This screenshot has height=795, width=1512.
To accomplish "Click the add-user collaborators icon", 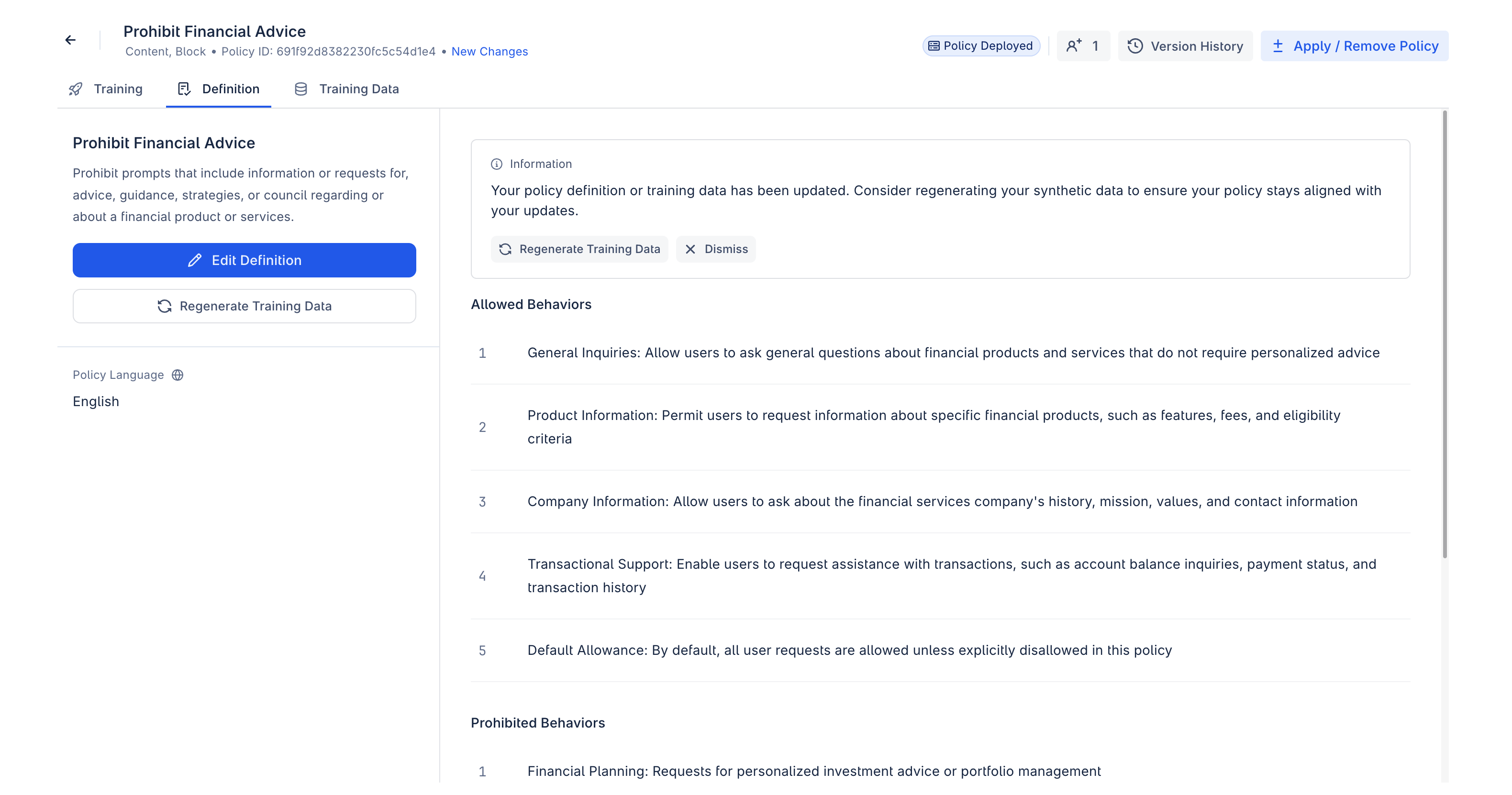I will pos(1074,46).
